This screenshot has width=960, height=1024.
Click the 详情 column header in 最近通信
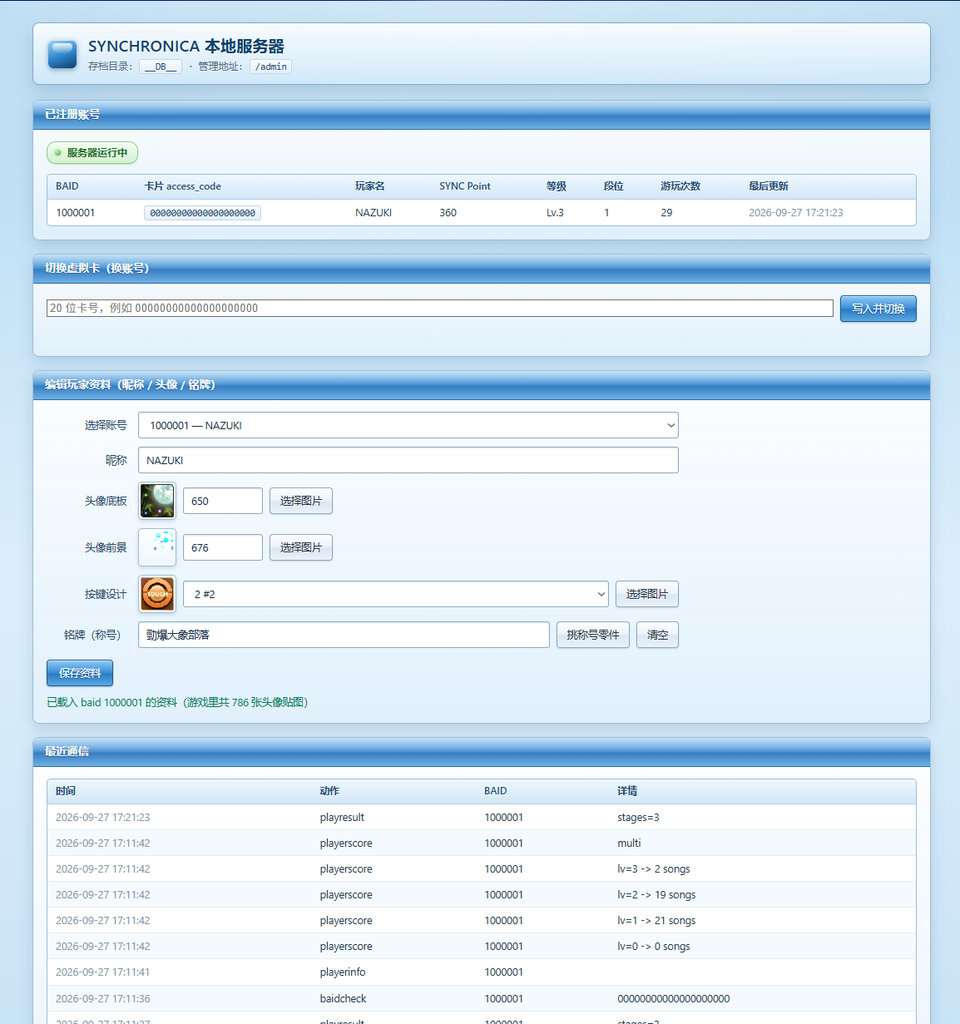(627, 791)
